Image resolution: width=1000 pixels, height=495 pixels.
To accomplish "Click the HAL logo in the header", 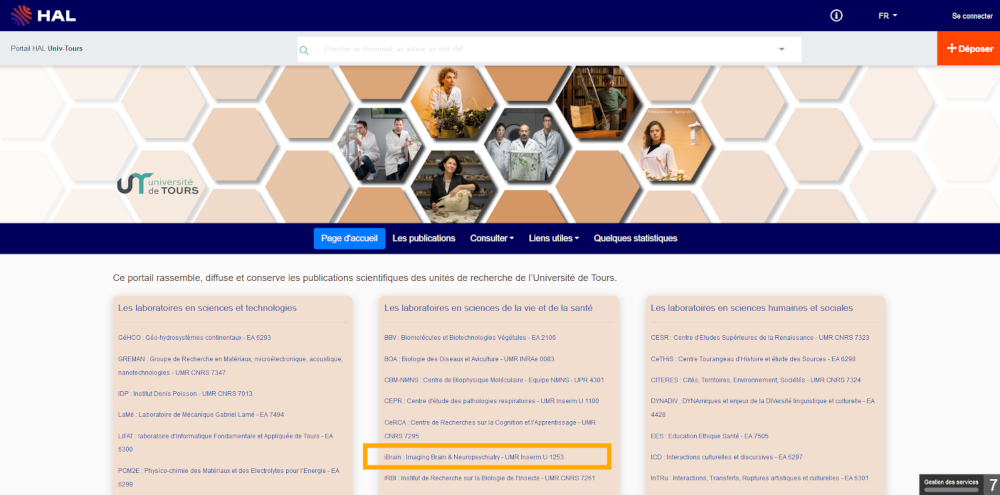I will 43,15.
